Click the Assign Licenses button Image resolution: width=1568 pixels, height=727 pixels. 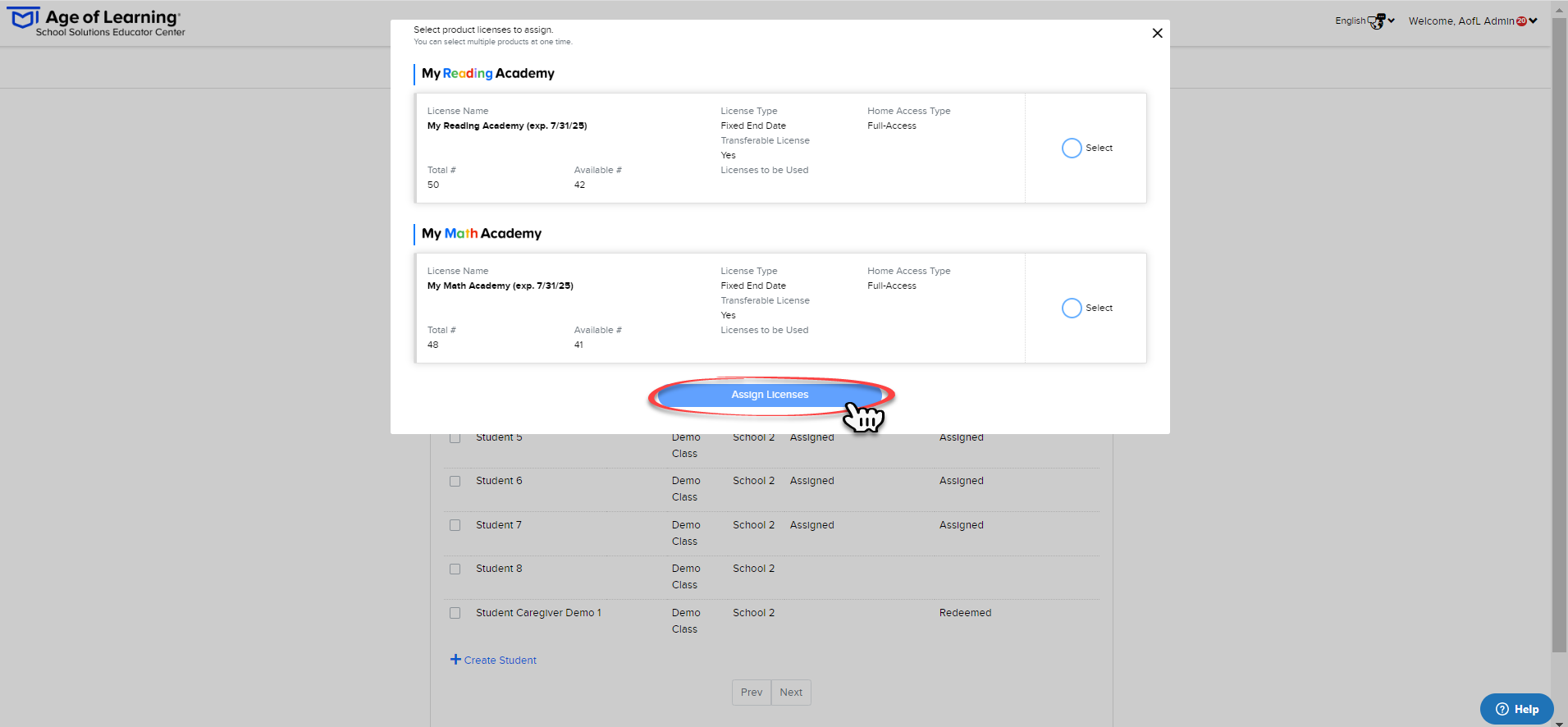click(x=770, y=395)
